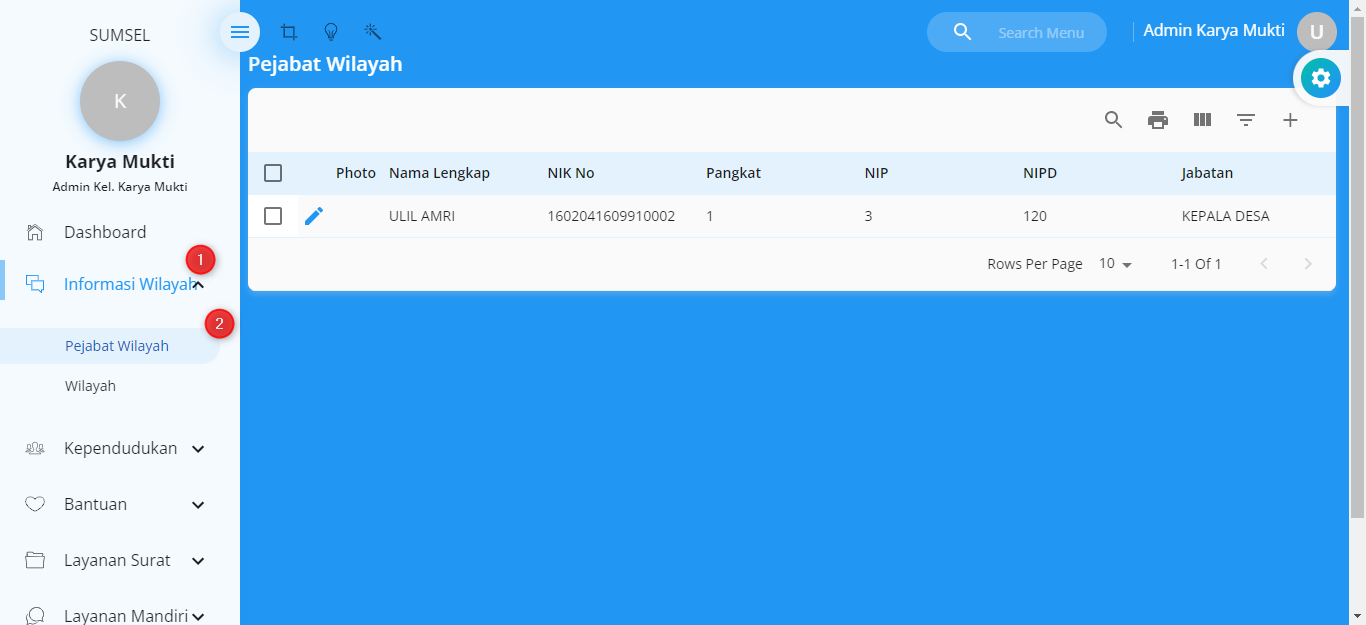Tick the select-all header checkbox
Image resolution: width=1366 pixels, height=625 pixels.
(273, 173)
